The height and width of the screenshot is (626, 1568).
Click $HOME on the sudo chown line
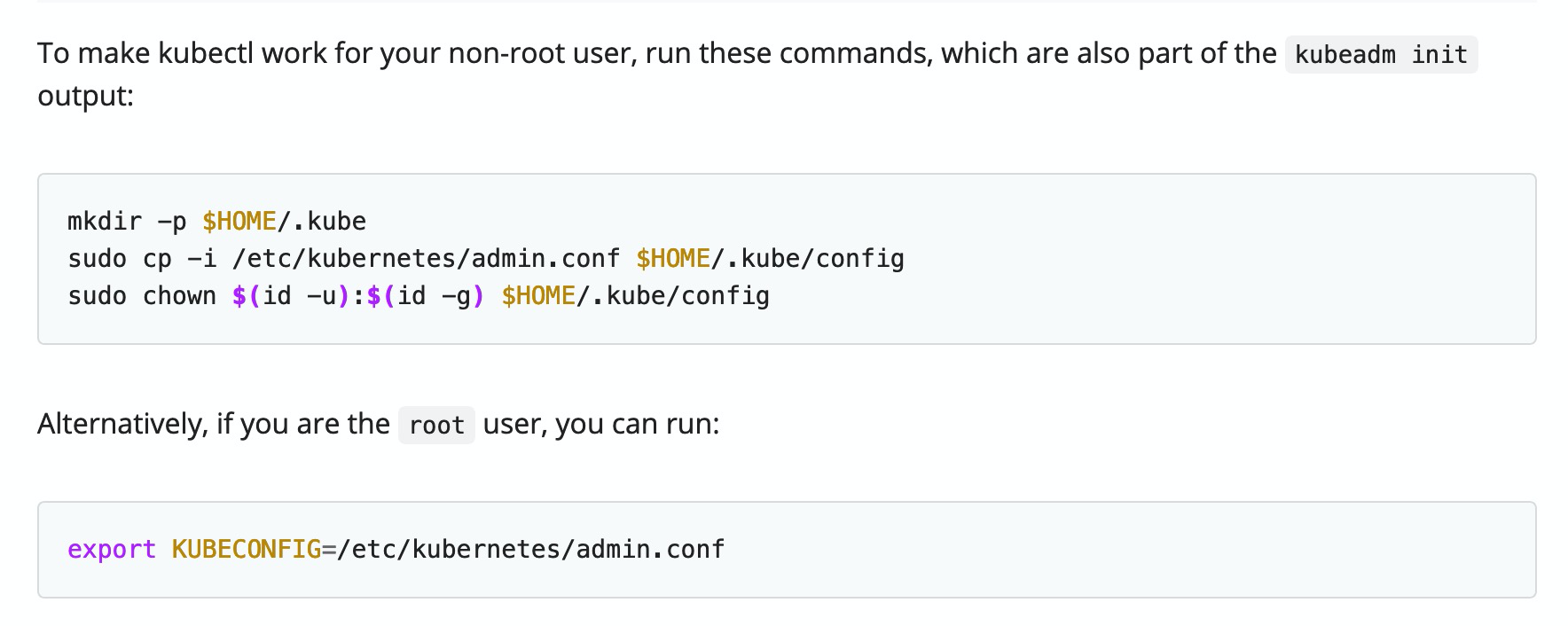pos(538,295)
